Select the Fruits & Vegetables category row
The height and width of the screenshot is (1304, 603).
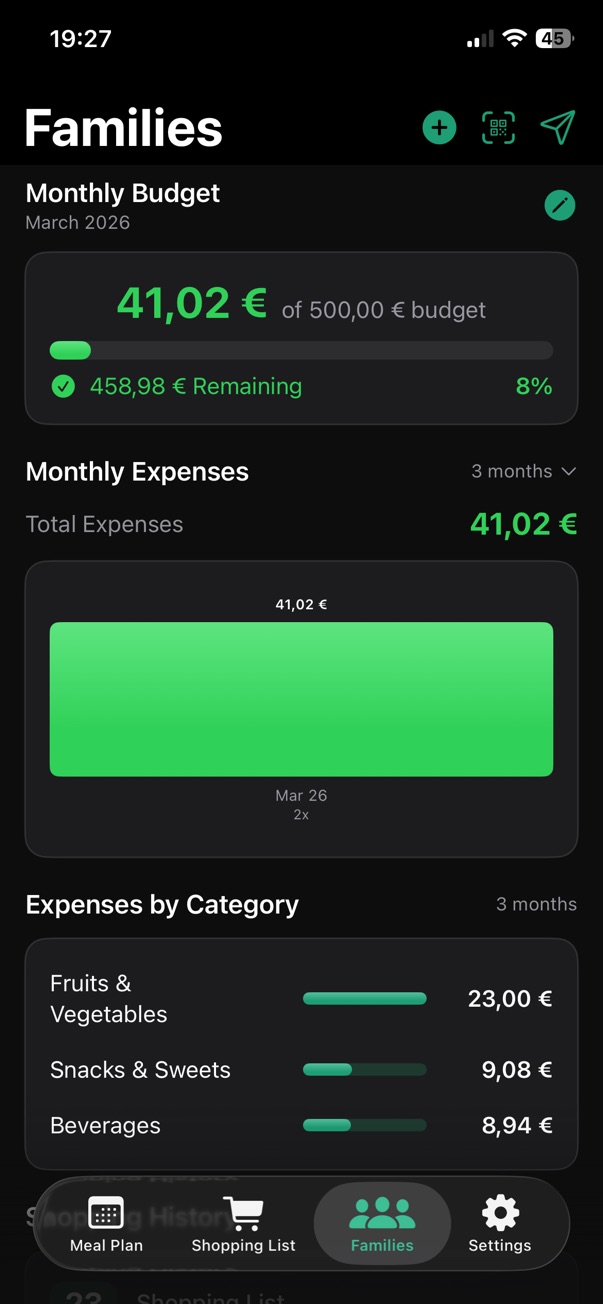pos(301,998)
